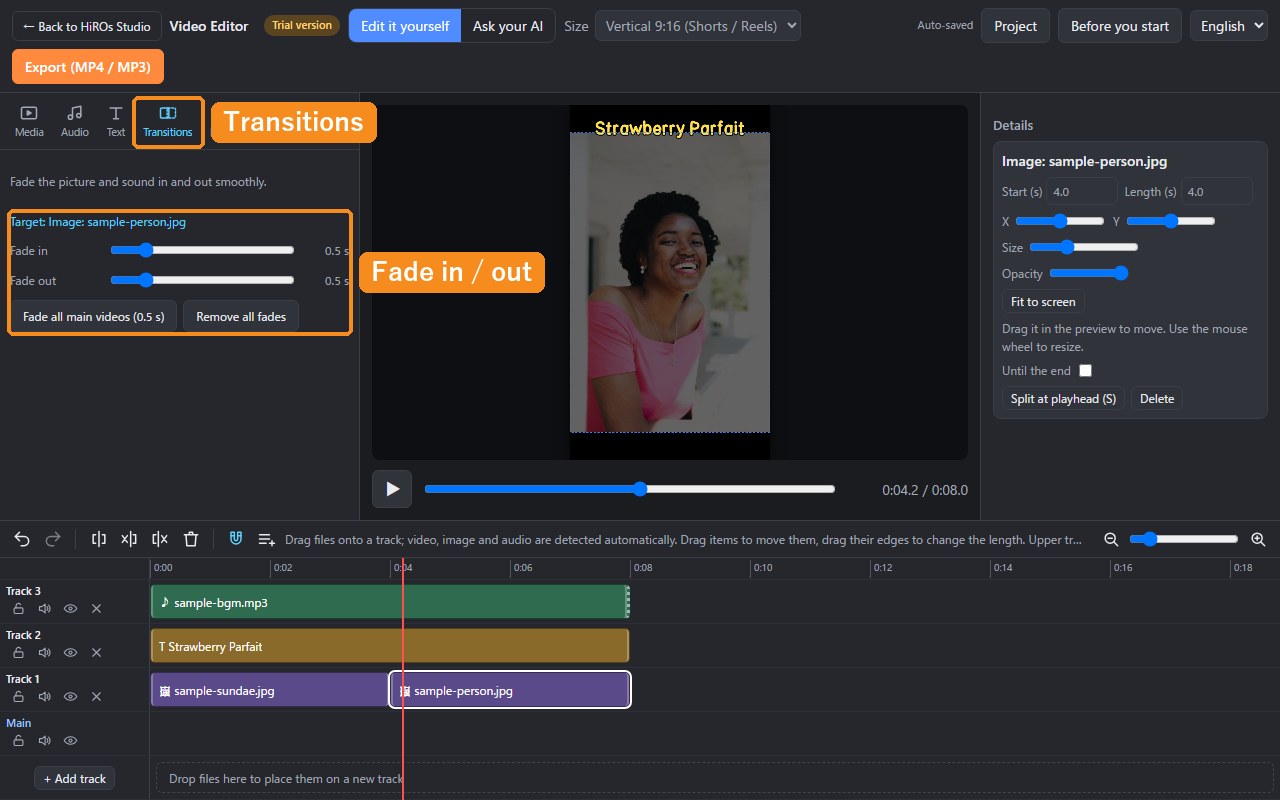The height and width of the screenshot is (800, 1280).
Task: Lock Track 3 with its padlock icon
Action: pyautogui.click(x=19, y=608)
